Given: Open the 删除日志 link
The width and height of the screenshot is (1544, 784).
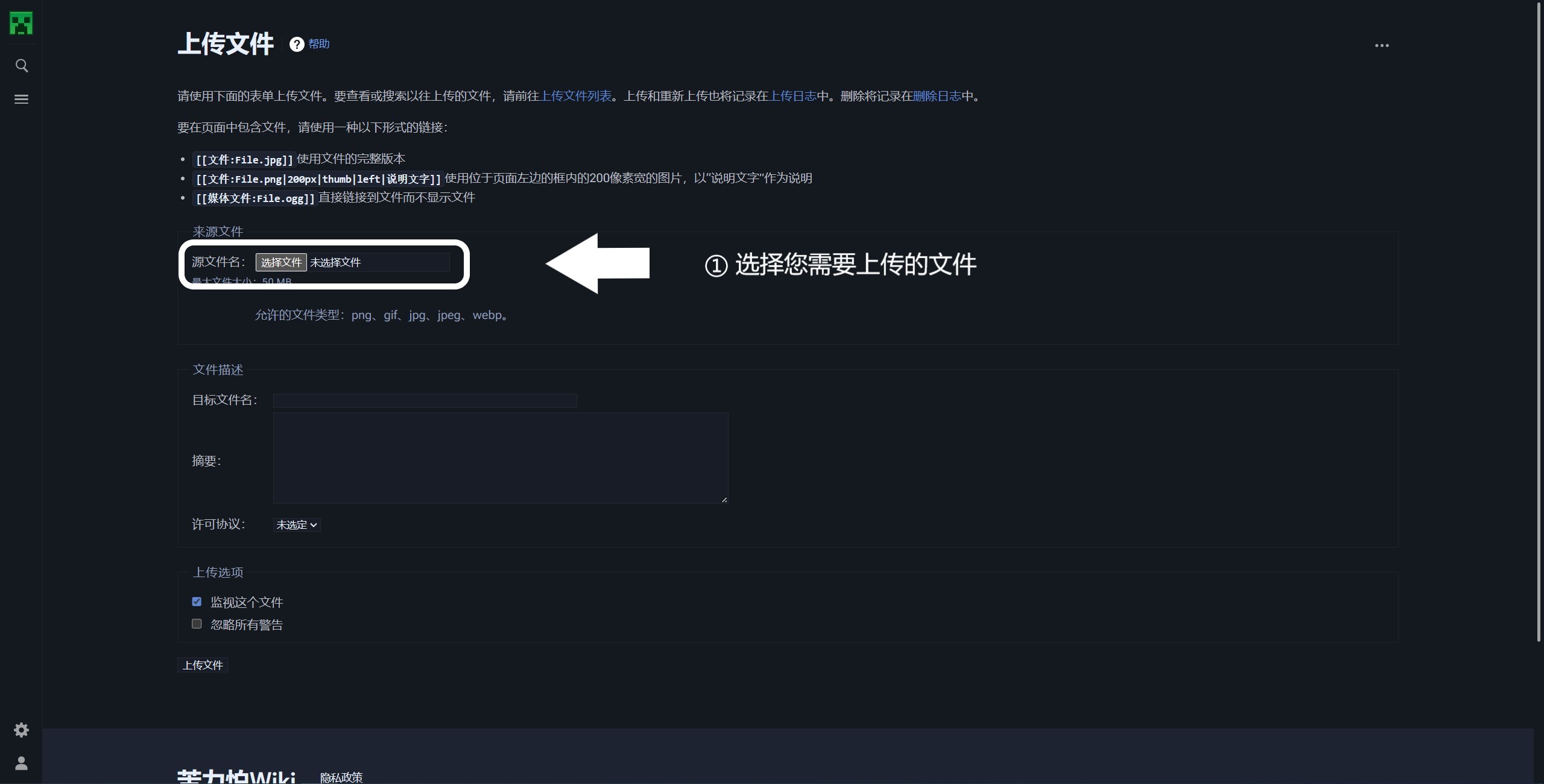Looking at the screenshot, I should [937, 96].
